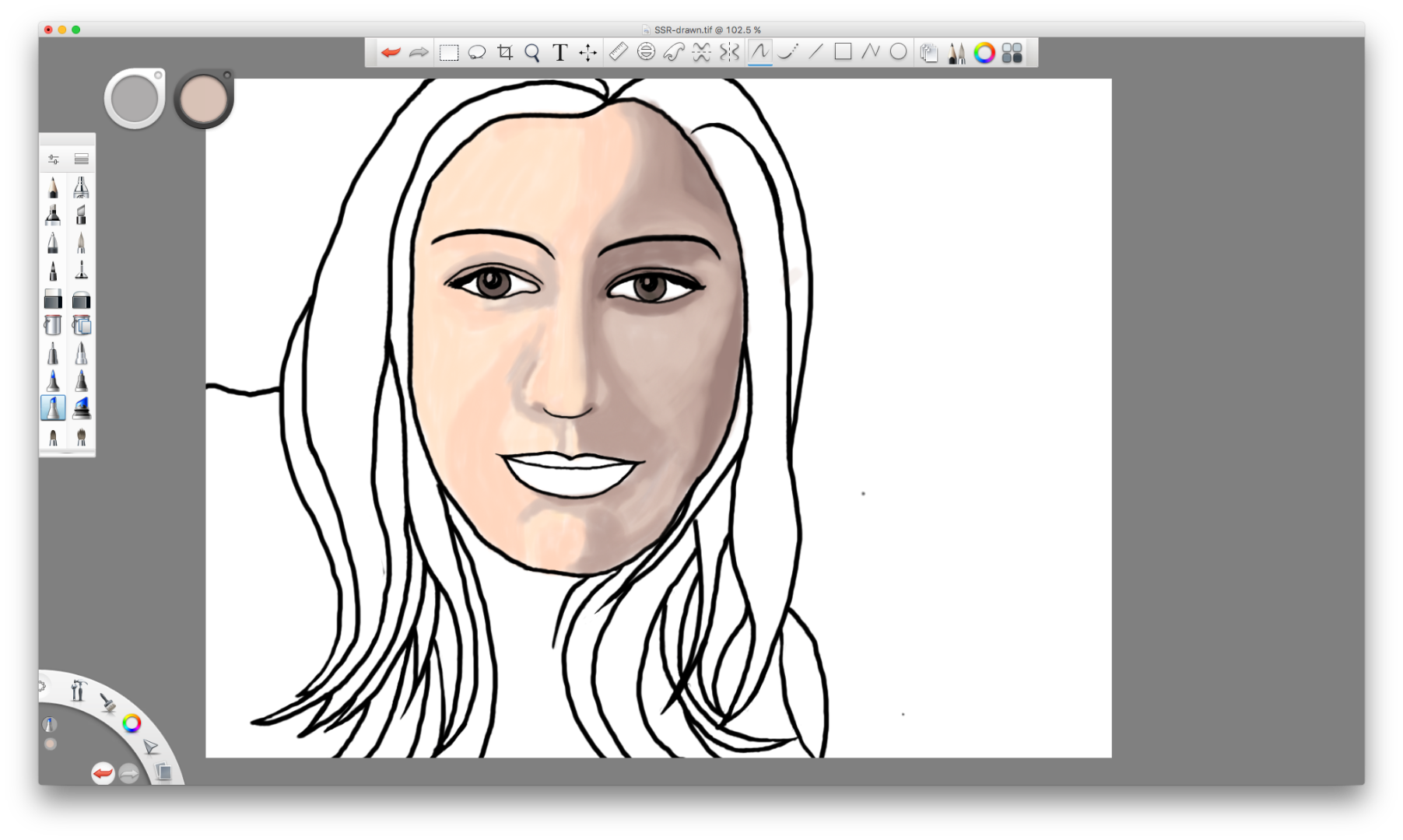
Task: Select the Smear brush
Action: pos(81,271)
